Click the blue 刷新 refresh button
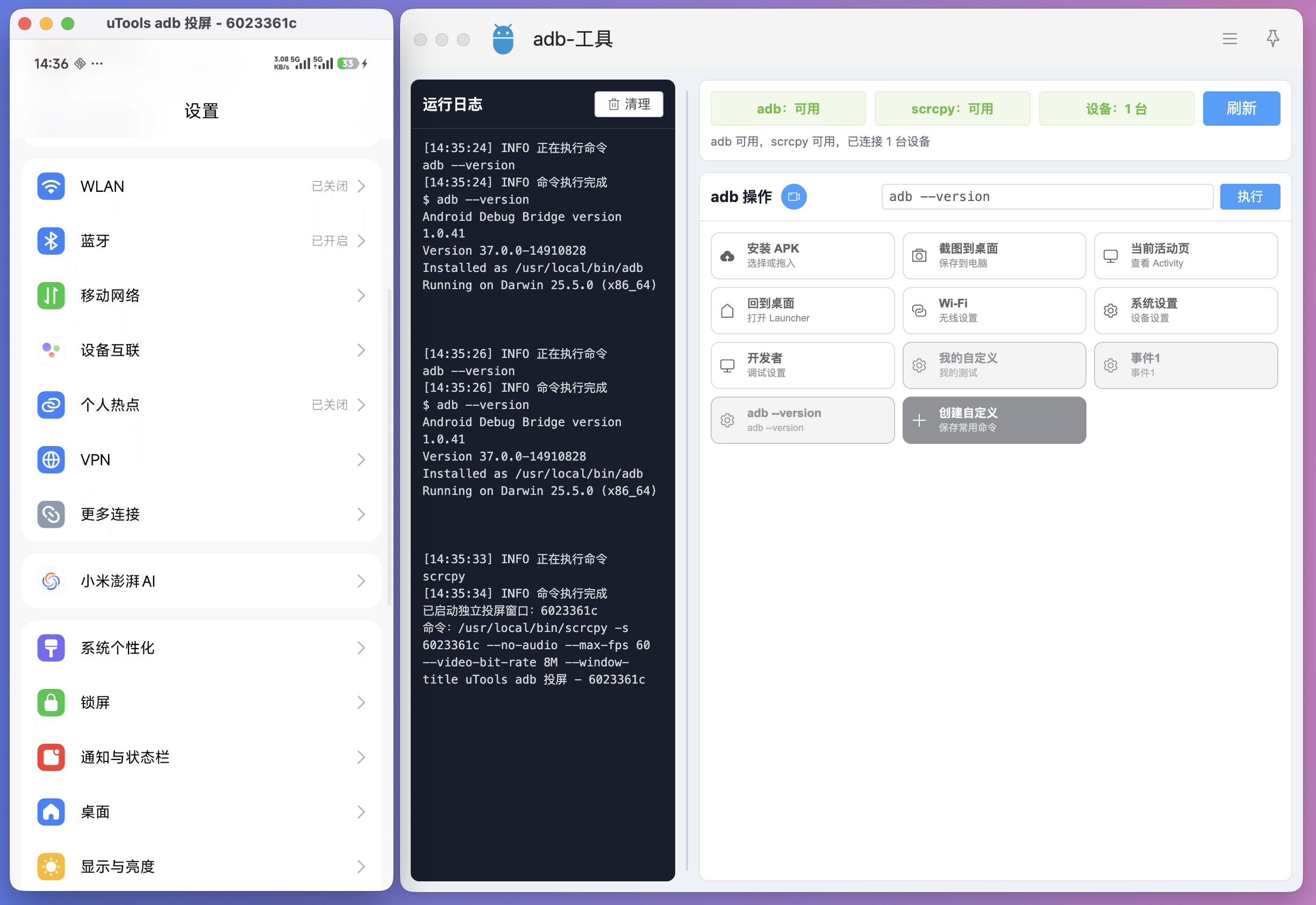Image resolution: width=1316 pixels, height=905 pixels. coord(1241,109)
